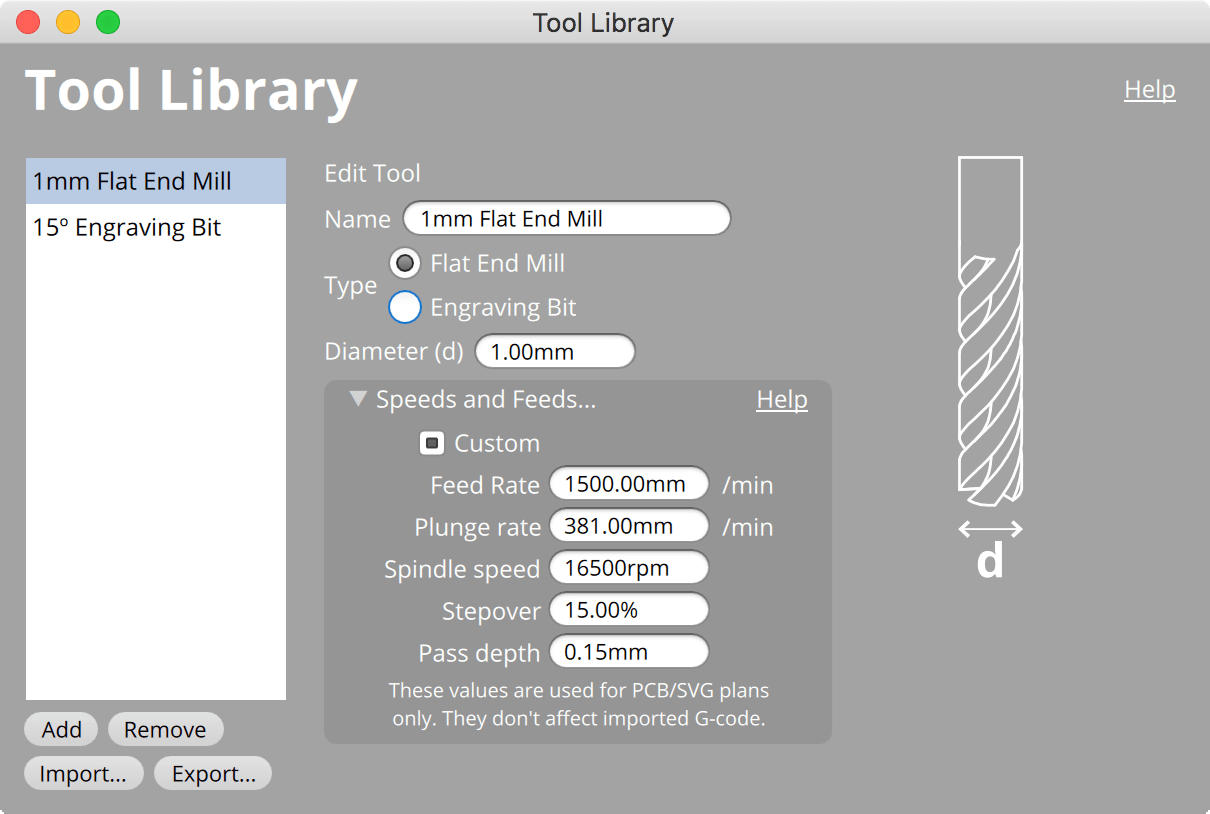Close the Tool Library window
Screen dimensions: 1210x814
[28, 22]
